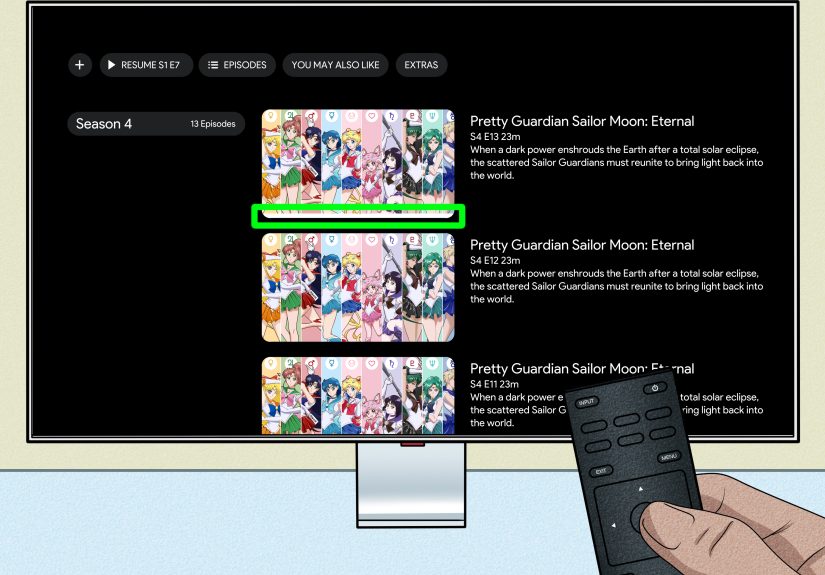Tap the left arrow on the remote

pyautogui.click(x=613, y=525)
